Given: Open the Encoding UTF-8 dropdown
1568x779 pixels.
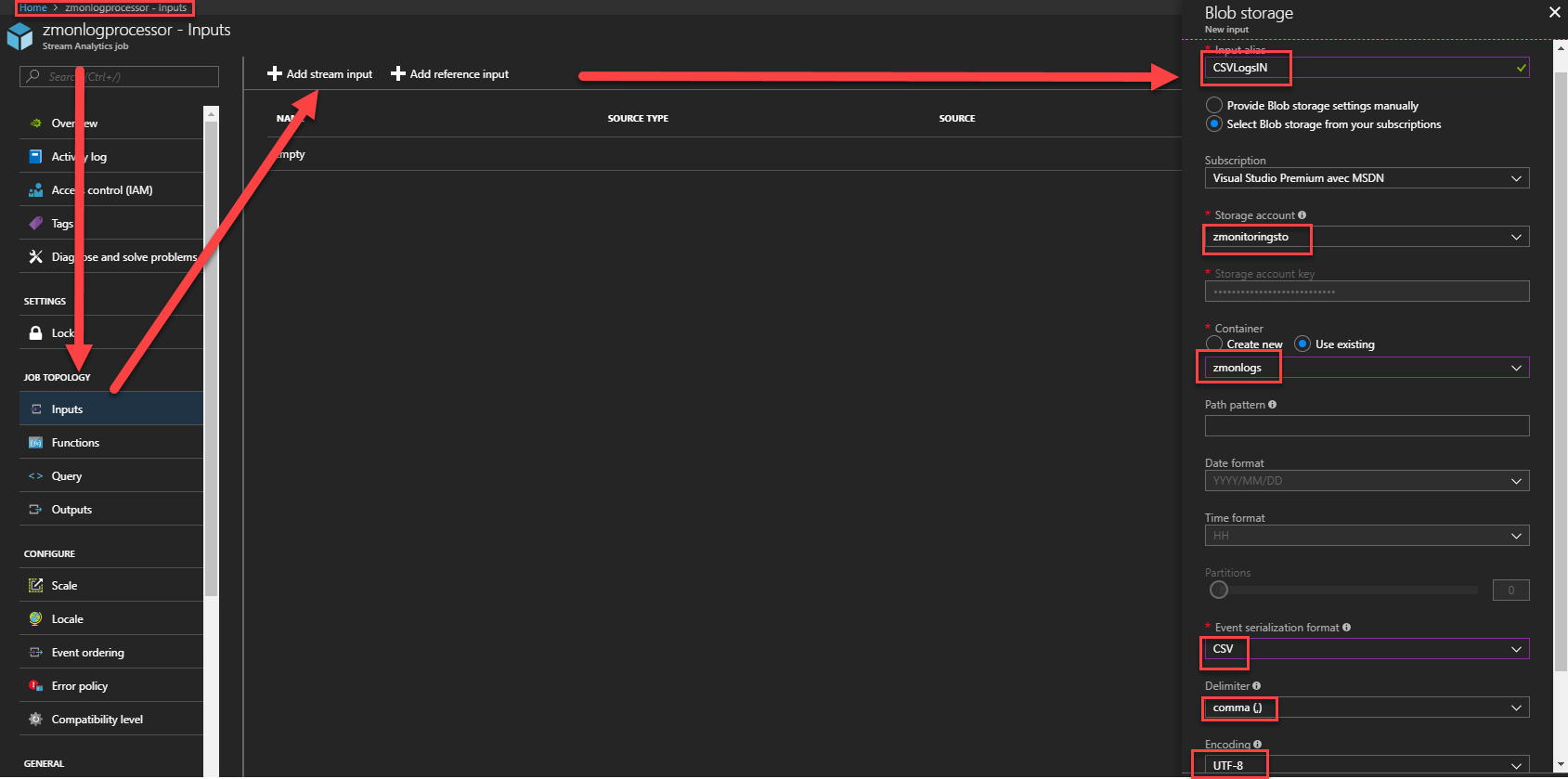Looking at the screenshot, I should point(1367,766).
